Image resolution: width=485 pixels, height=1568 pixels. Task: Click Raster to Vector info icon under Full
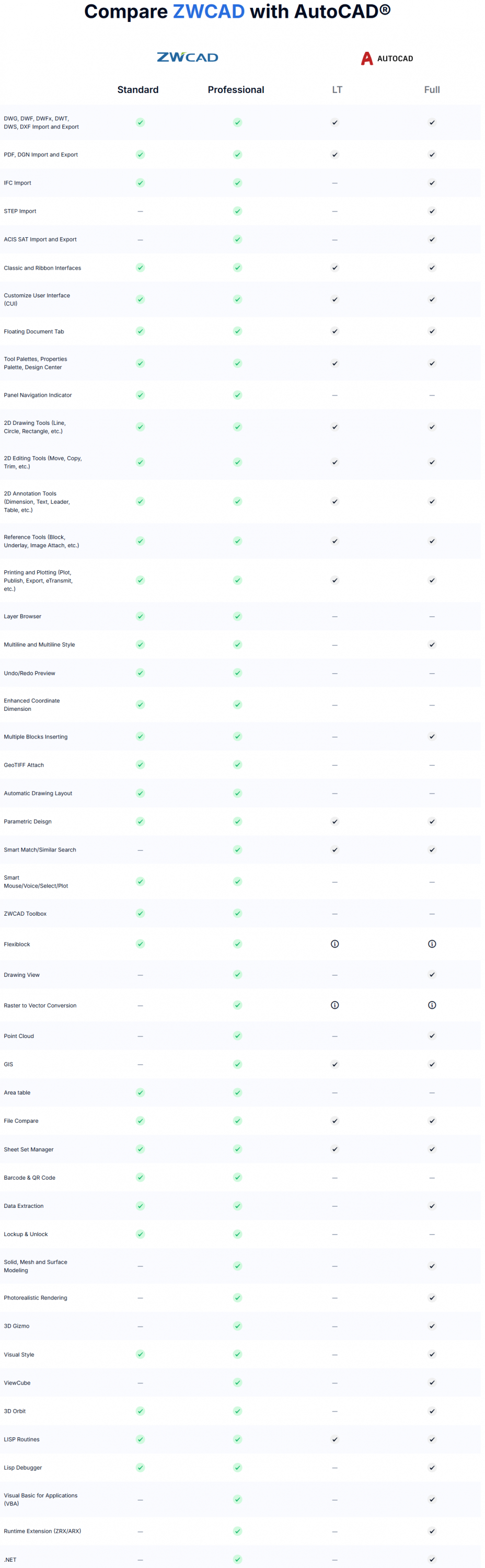(x=432, y=1005)
